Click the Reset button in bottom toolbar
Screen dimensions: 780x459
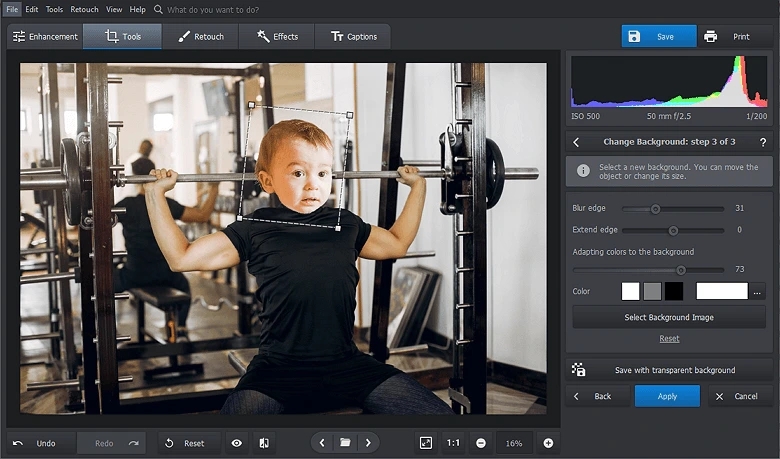[184, 443]
